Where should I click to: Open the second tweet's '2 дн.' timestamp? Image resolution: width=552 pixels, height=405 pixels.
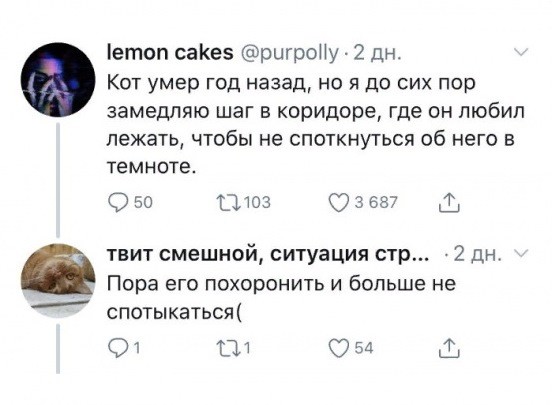pyautogui.click(x=477, y=254)
